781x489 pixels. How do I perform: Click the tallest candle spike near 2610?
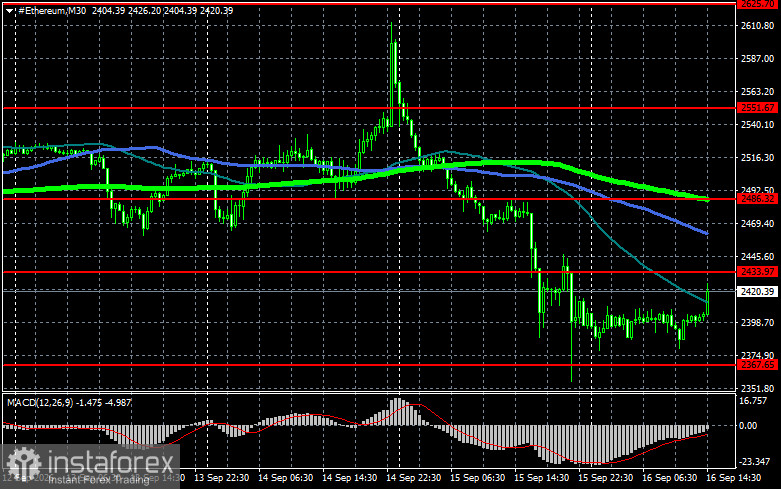[393, 75]
